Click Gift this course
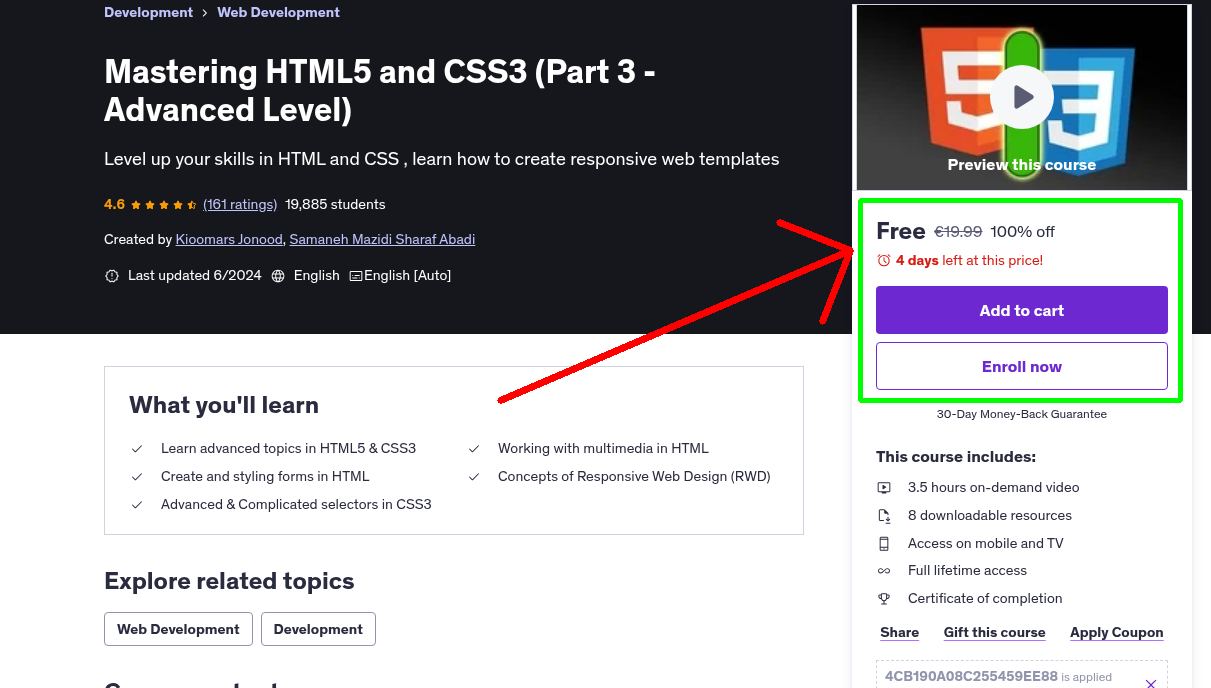The image size is (1211, 688). [994, 632]
